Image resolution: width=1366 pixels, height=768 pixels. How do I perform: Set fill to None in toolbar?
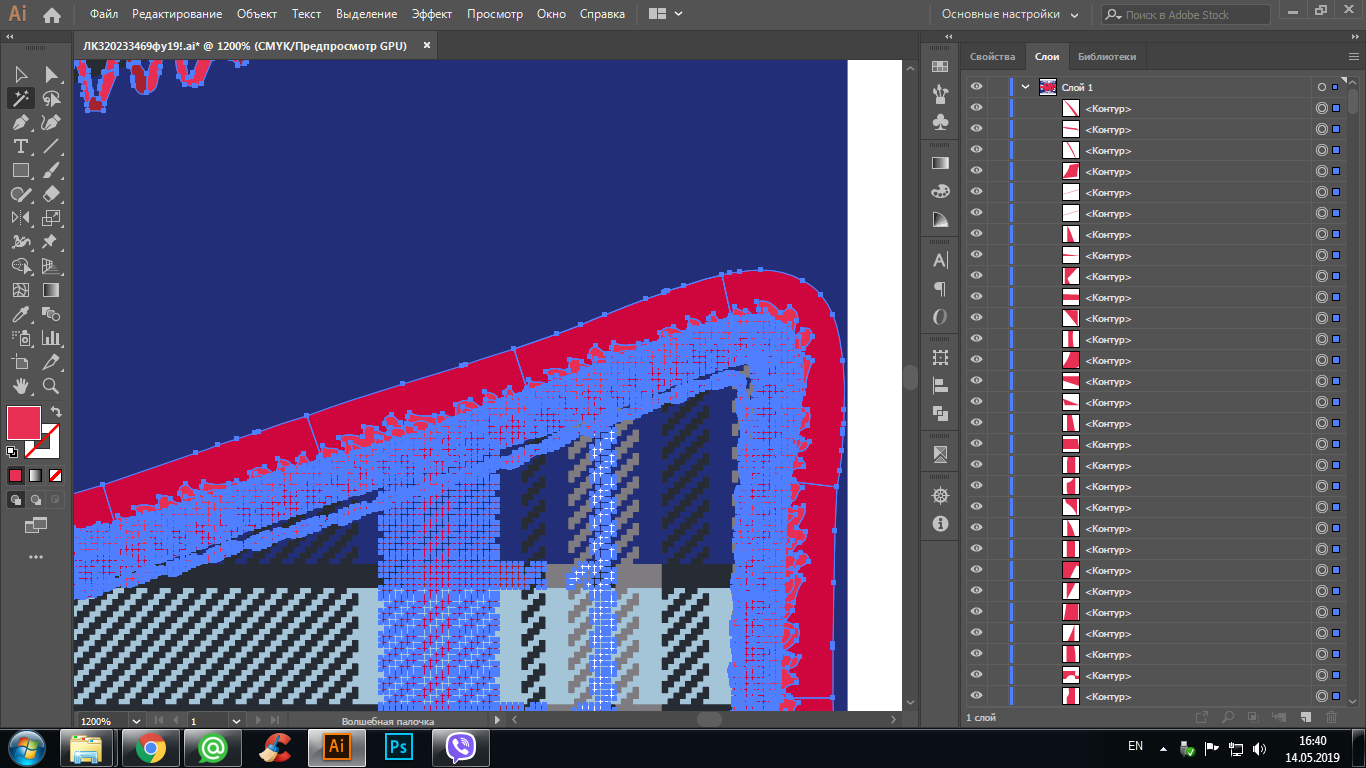tap(56, 475)
